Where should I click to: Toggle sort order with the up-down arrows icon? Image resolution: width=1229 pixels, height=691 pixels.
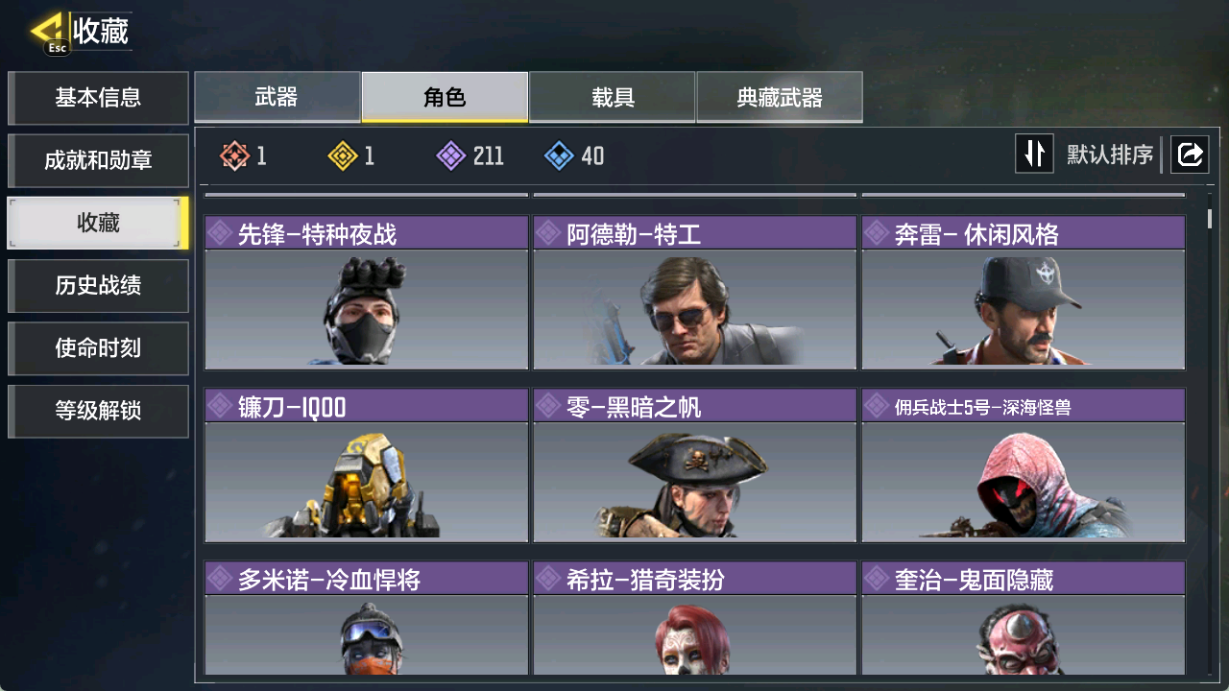(1035, 154)
